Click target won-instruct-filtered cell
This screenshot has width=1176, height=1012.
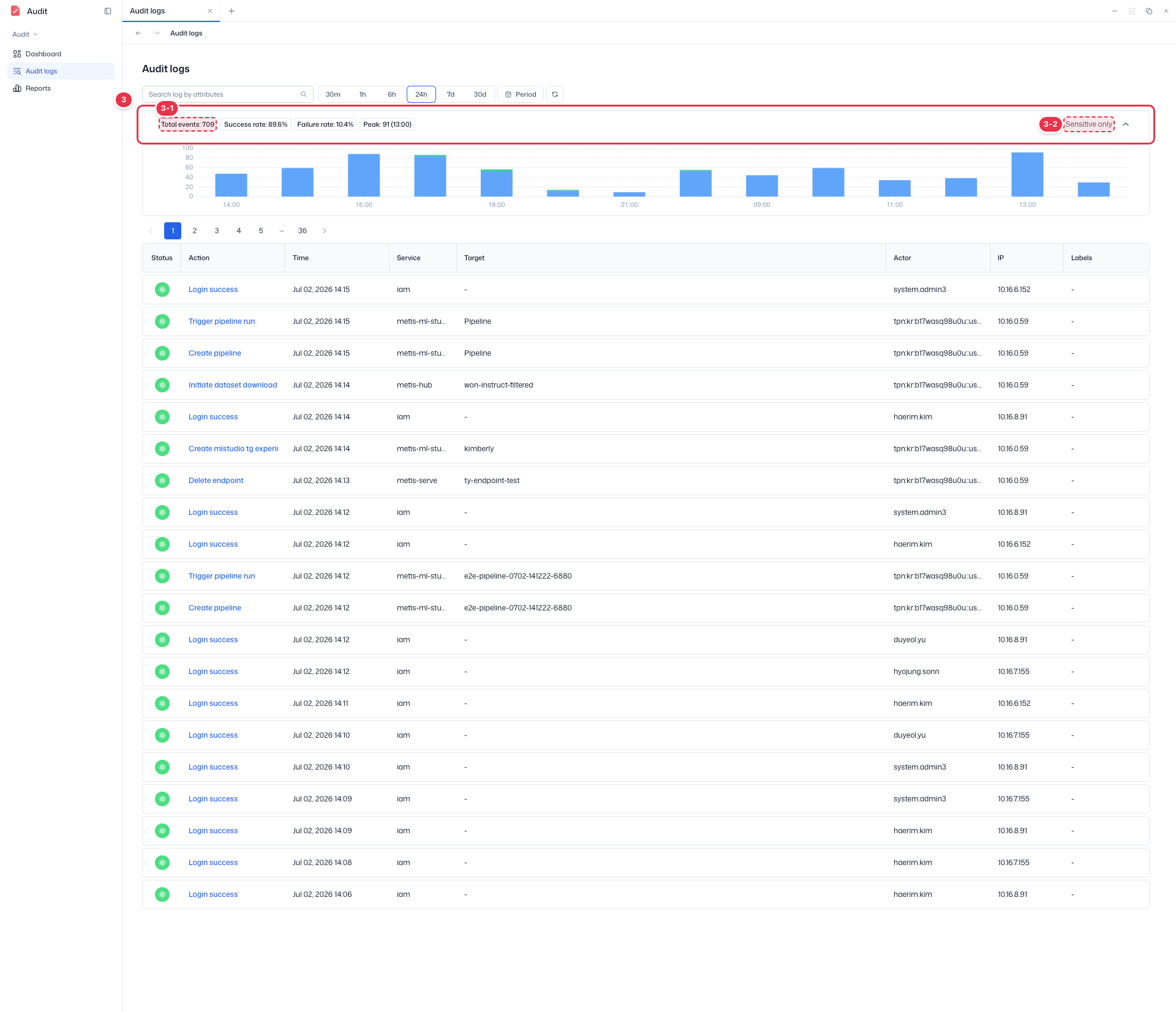pos(499,385)
